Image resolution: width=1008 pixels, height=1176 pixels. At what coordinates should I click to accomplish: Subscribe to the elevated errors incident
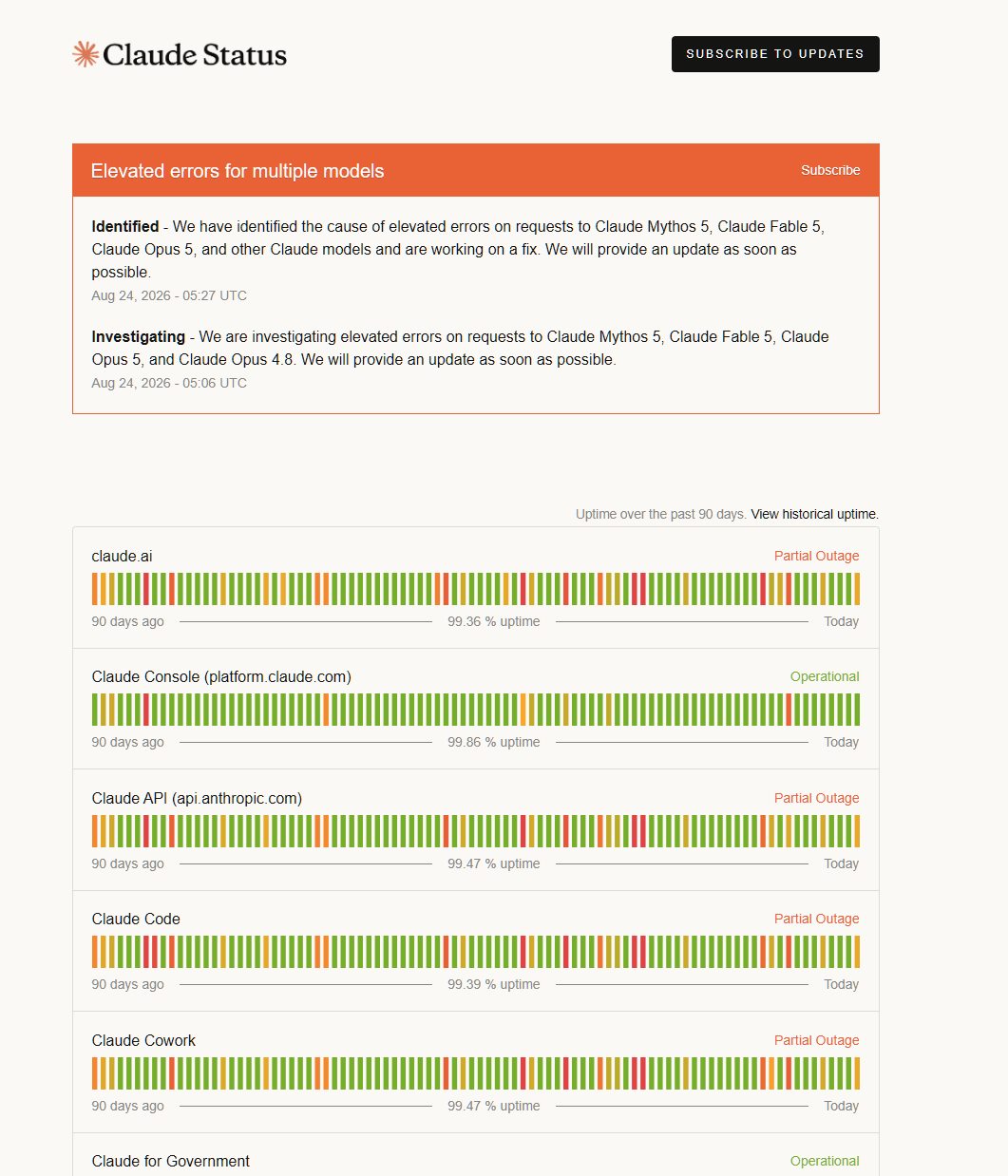tap(830, 170)
